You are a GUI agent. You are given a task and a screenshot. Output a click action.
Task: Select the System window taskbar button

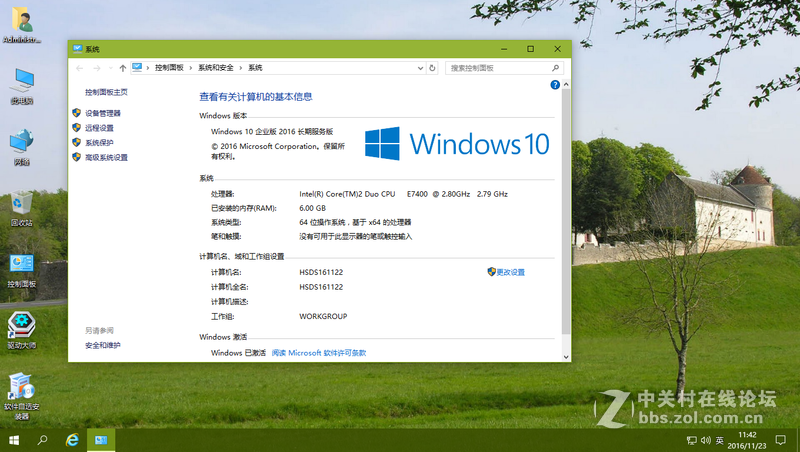coord(101,440)
